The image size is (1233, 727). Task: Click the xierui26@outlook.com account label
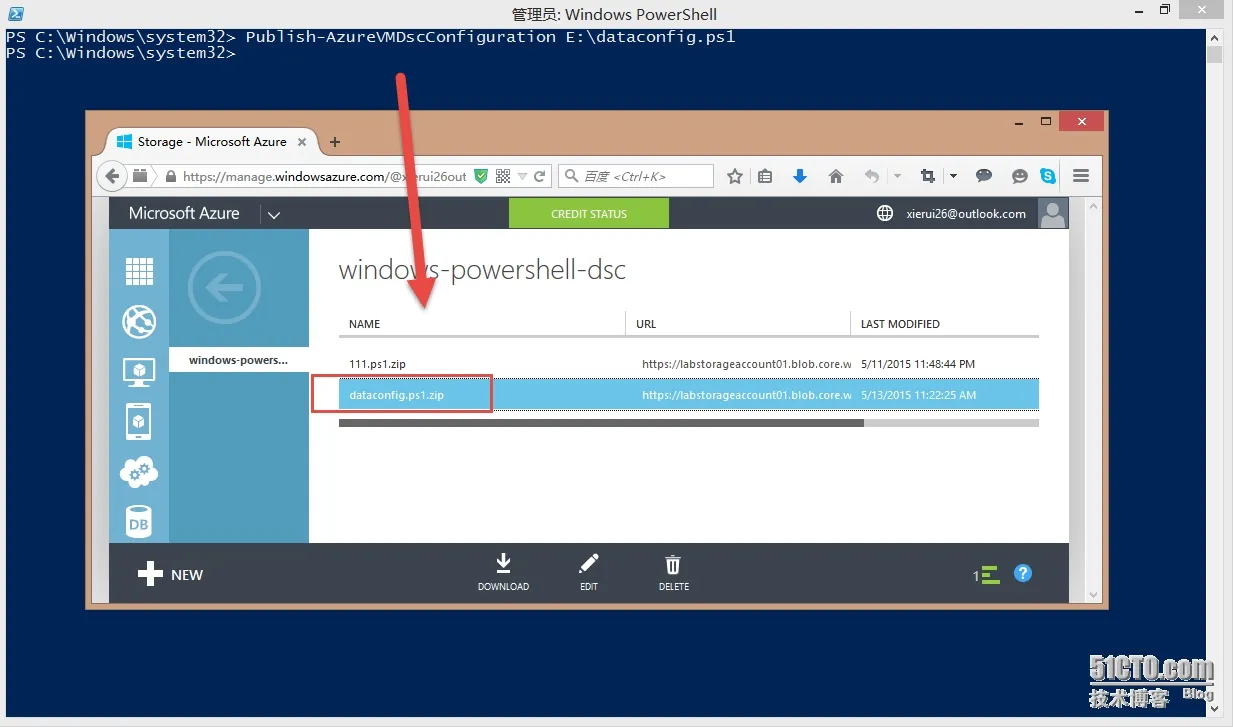966,213
